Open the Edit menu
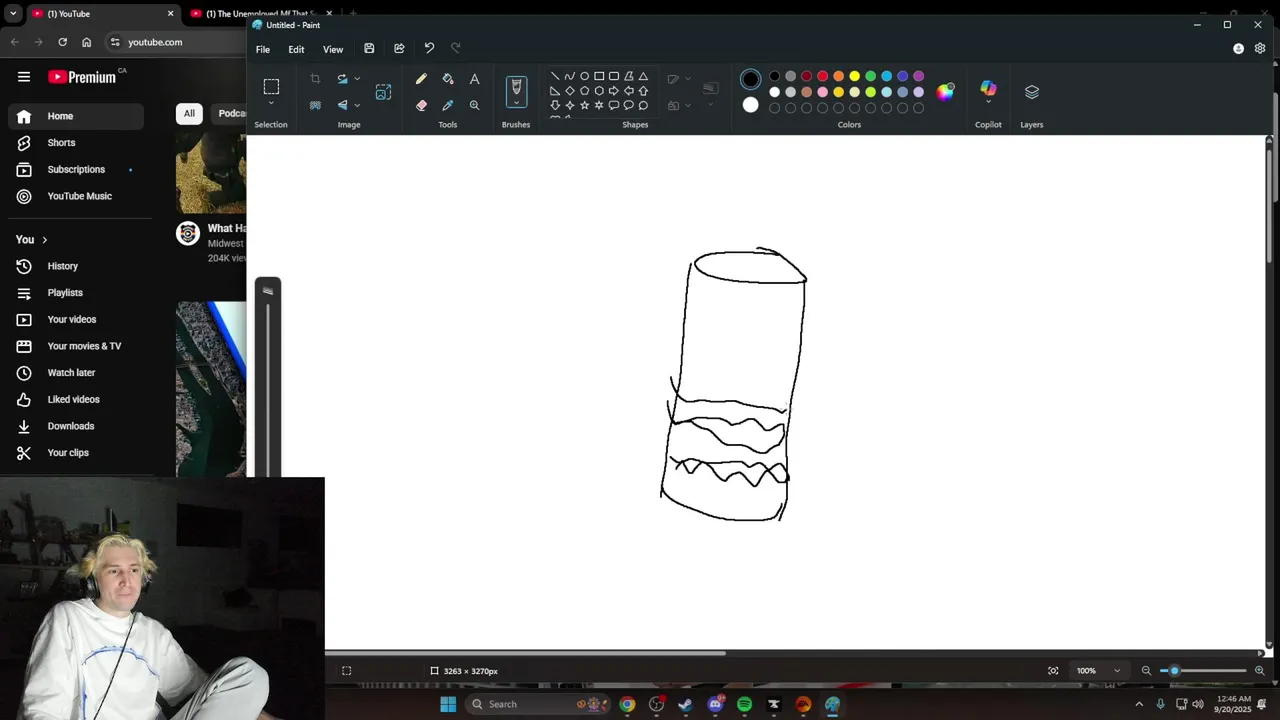This screenshot has width=1280, height=720. (x=296, y=49)
